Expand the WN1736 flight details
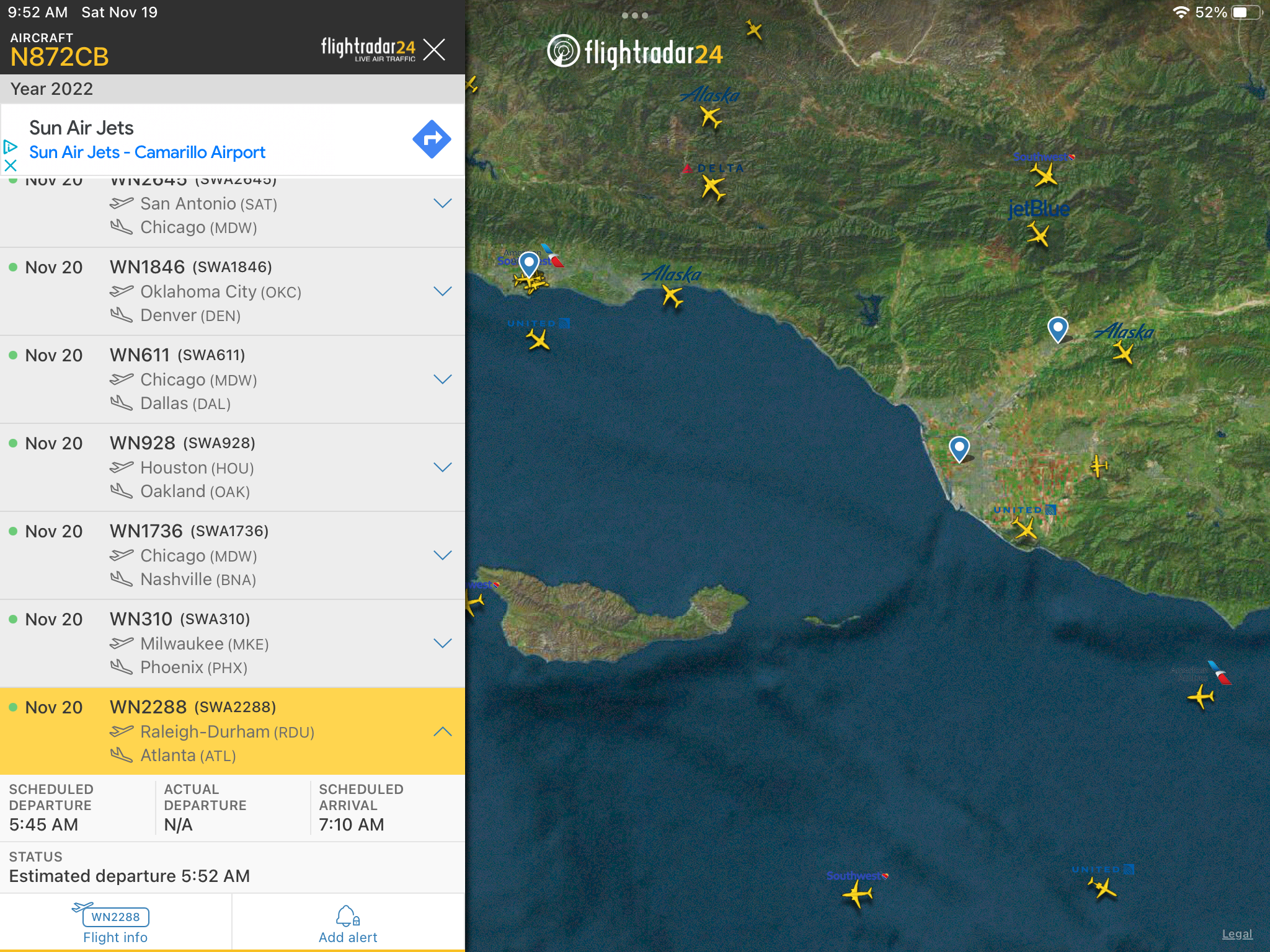This screenshot has height=952, width=1270. 442,555
